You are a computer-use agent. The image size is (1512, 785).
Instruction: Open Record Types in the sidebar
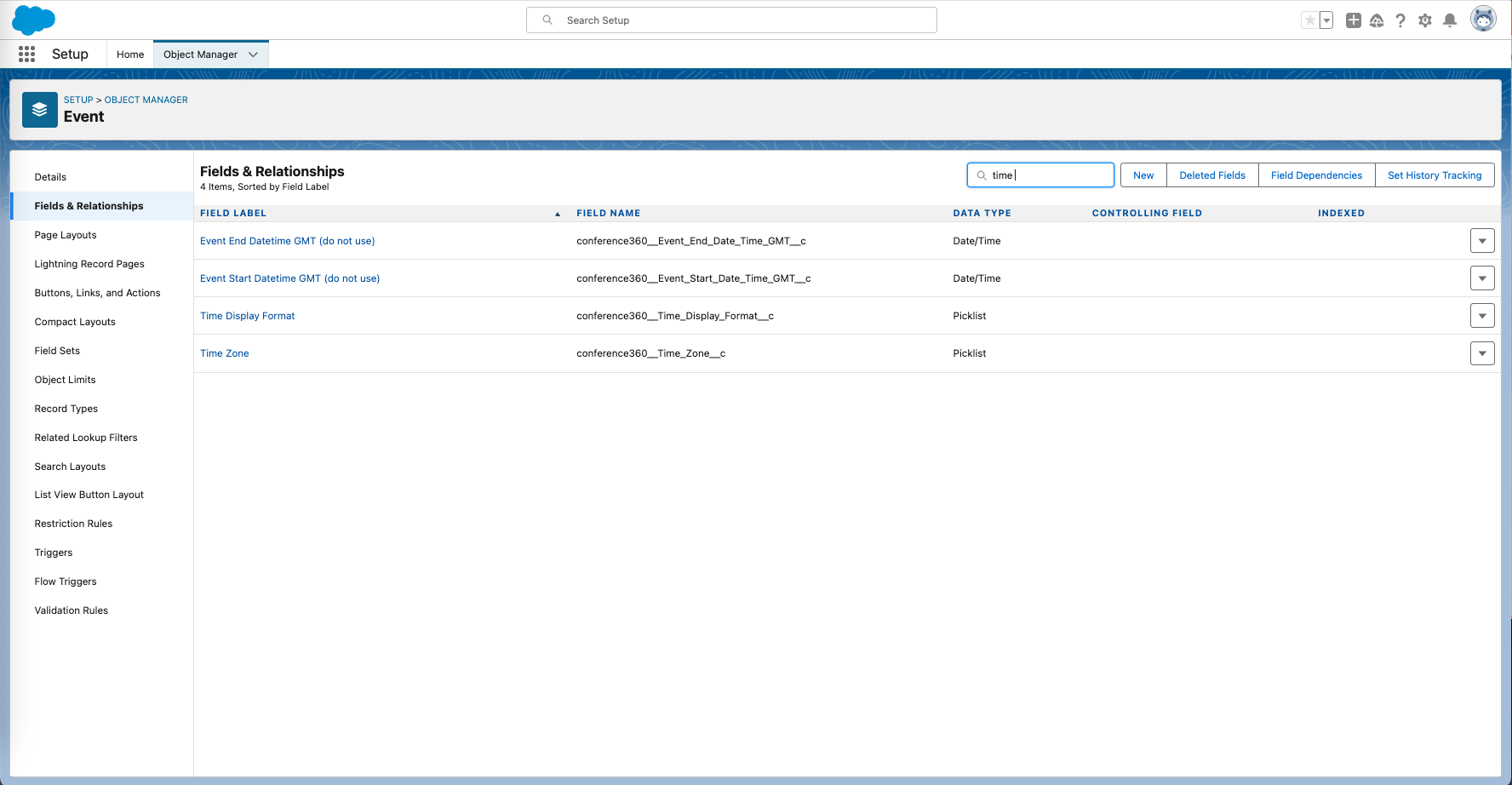tap(66, 409)
